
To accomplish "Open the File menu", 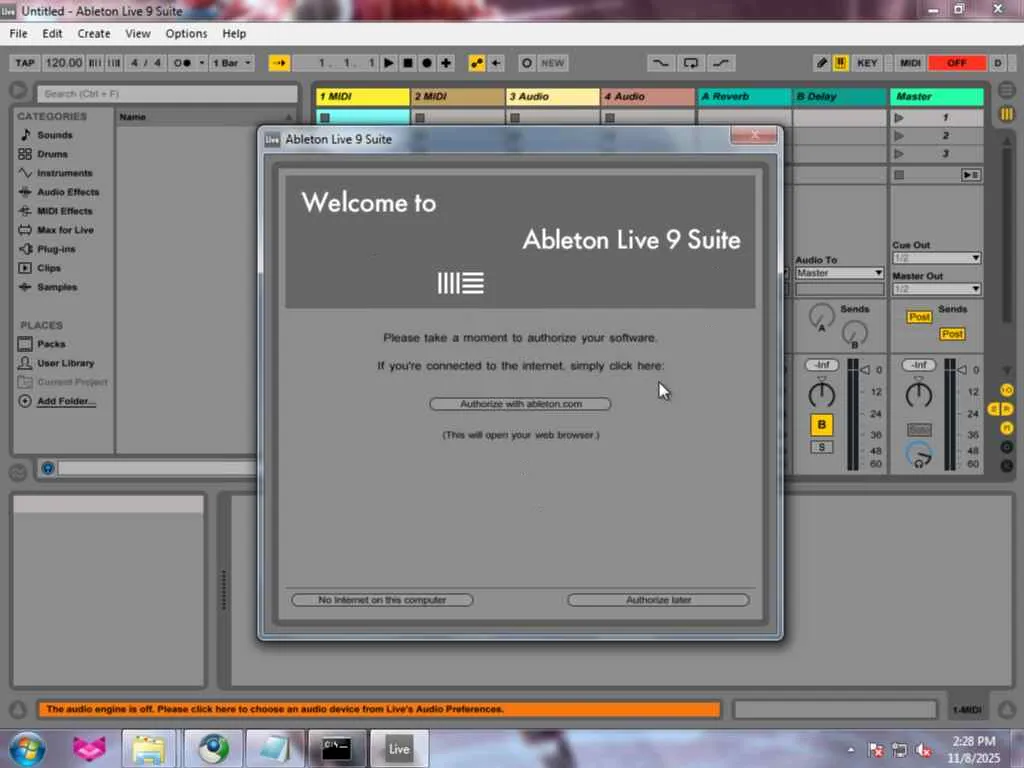I will (x=18, y=33).
